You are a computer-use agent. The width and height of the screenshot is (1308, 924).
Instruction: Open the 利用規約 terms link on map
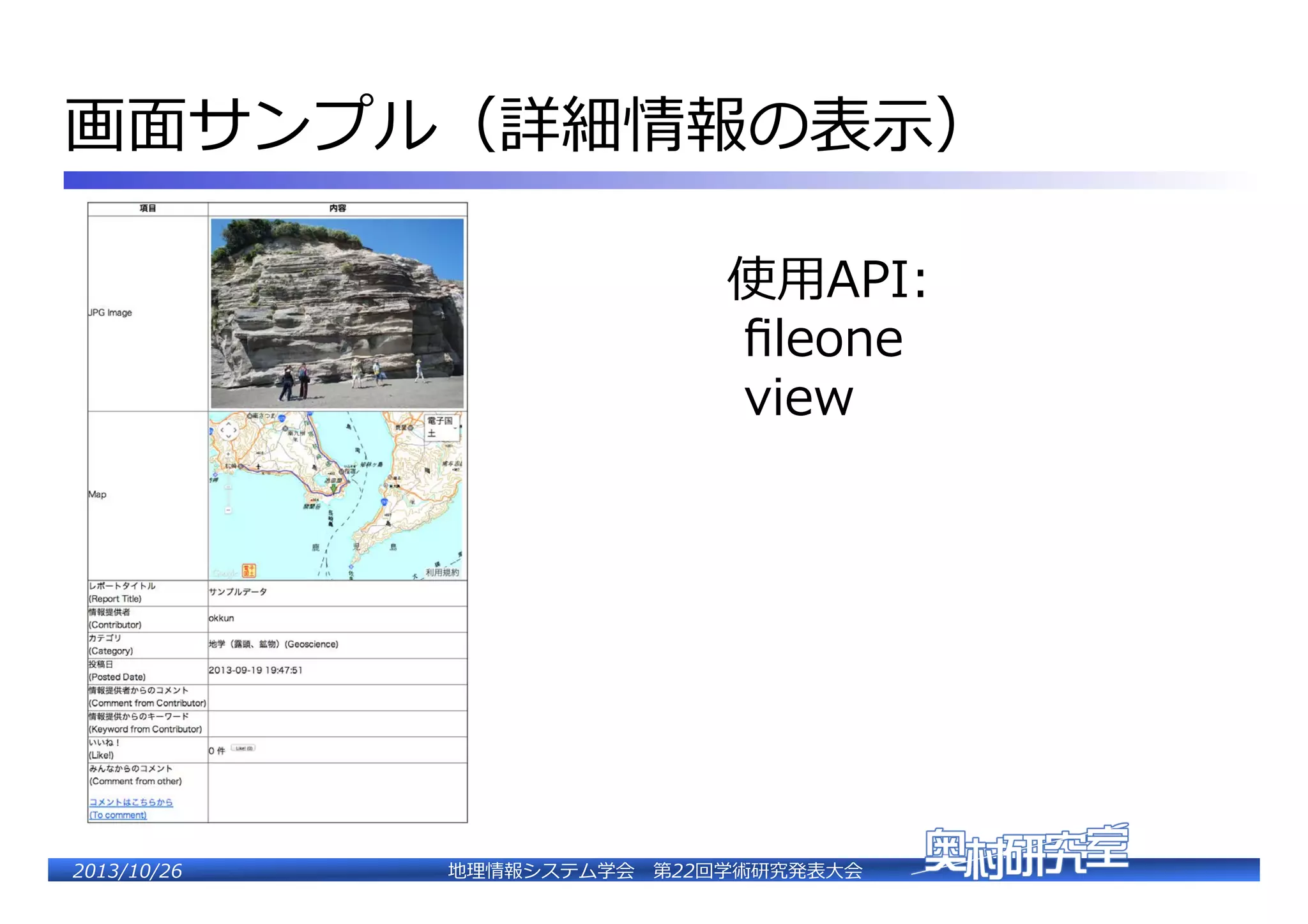click(x=442, y=572)
